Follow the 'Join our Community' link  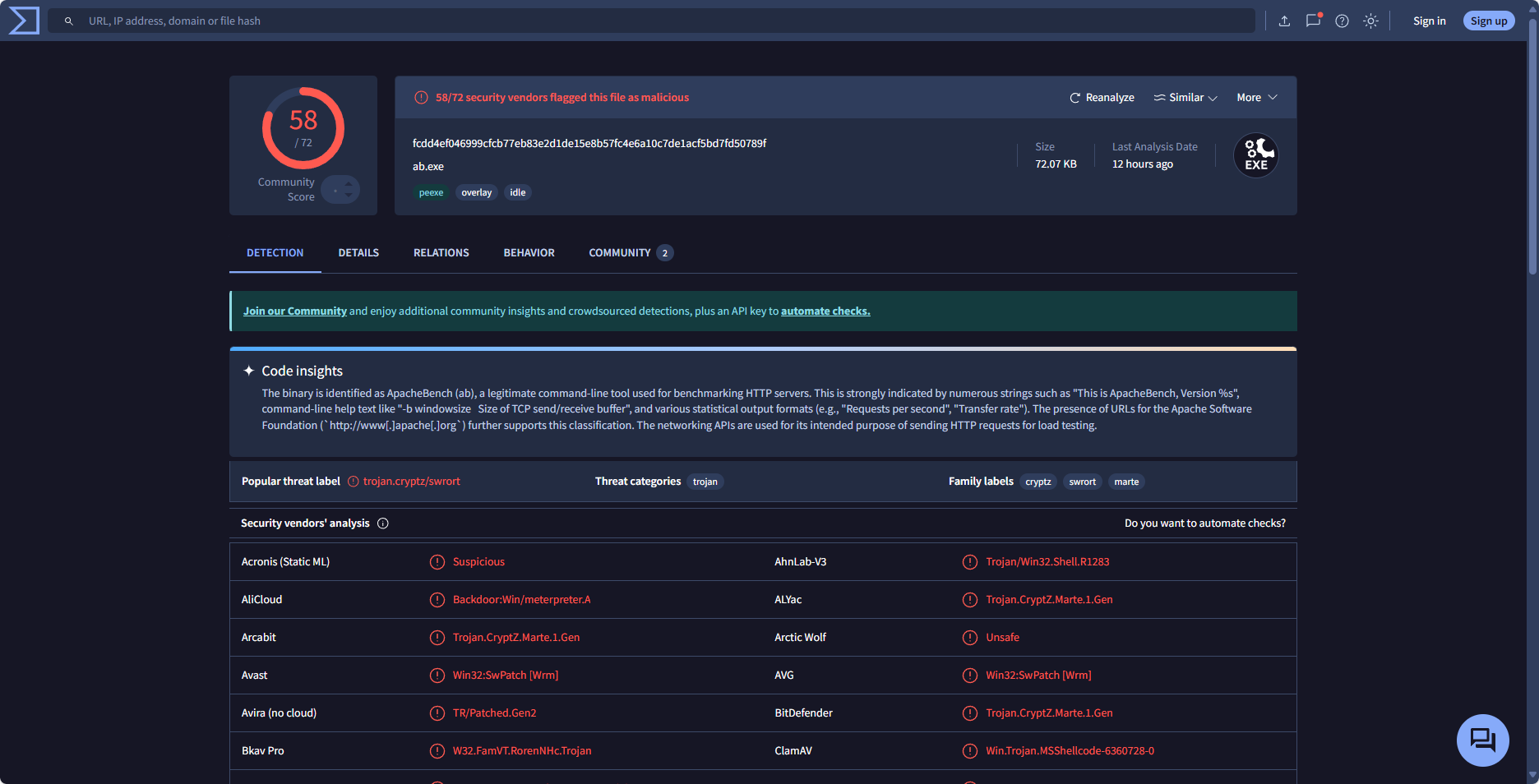295,311
